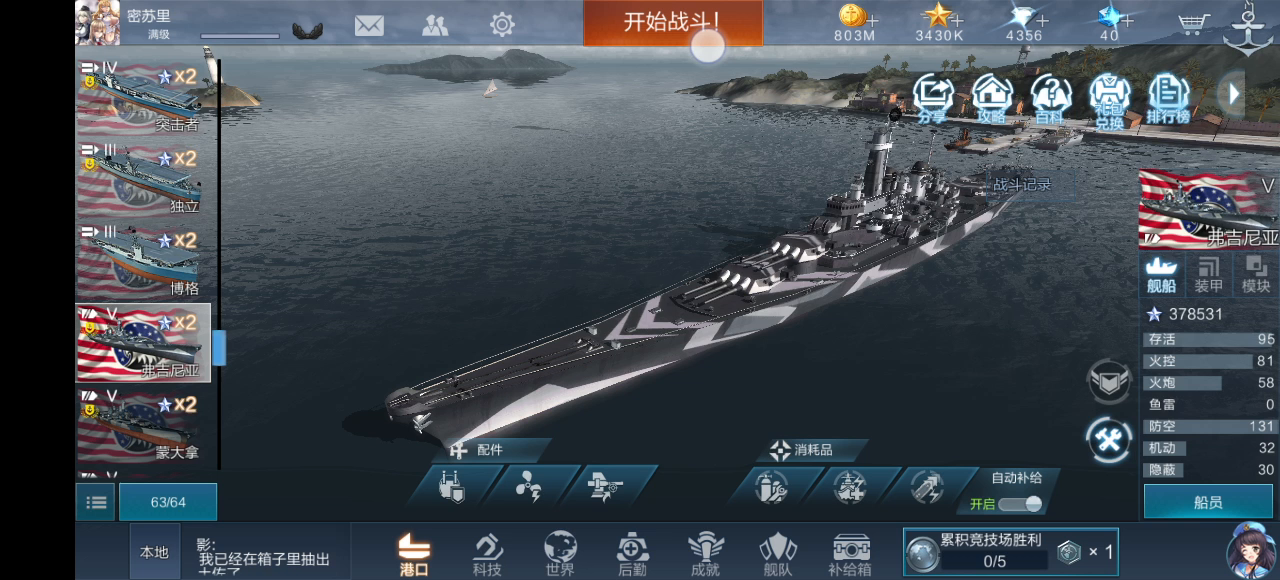Open the 分享 share icon

933,99
